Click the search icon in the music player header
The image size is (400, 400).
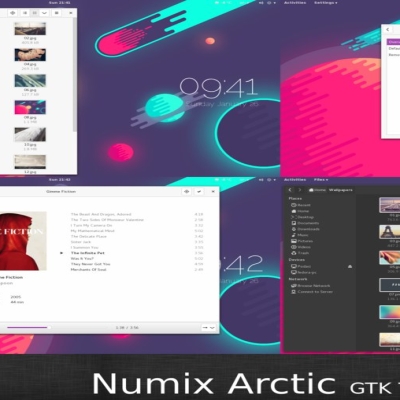click(x=187, y=191)
